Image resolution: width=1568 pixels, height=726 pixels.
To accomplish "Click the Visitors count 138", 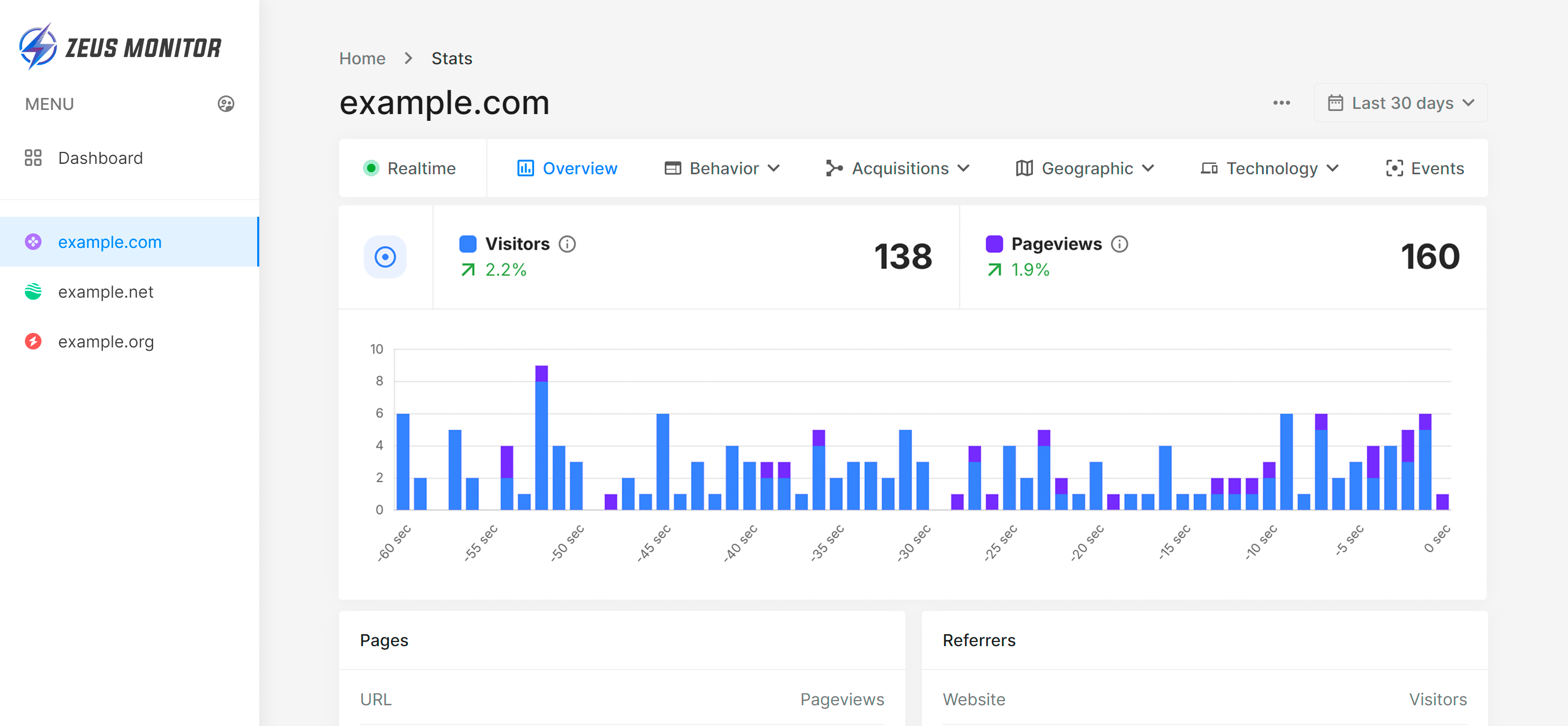I will coord(903,256).
